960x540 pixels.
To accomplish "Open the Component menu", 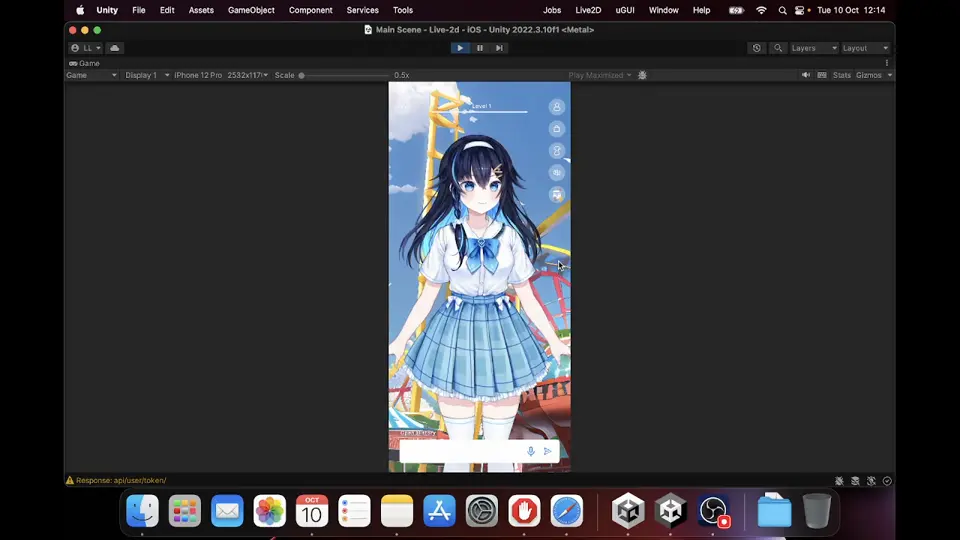I will (x=310, y=10).
